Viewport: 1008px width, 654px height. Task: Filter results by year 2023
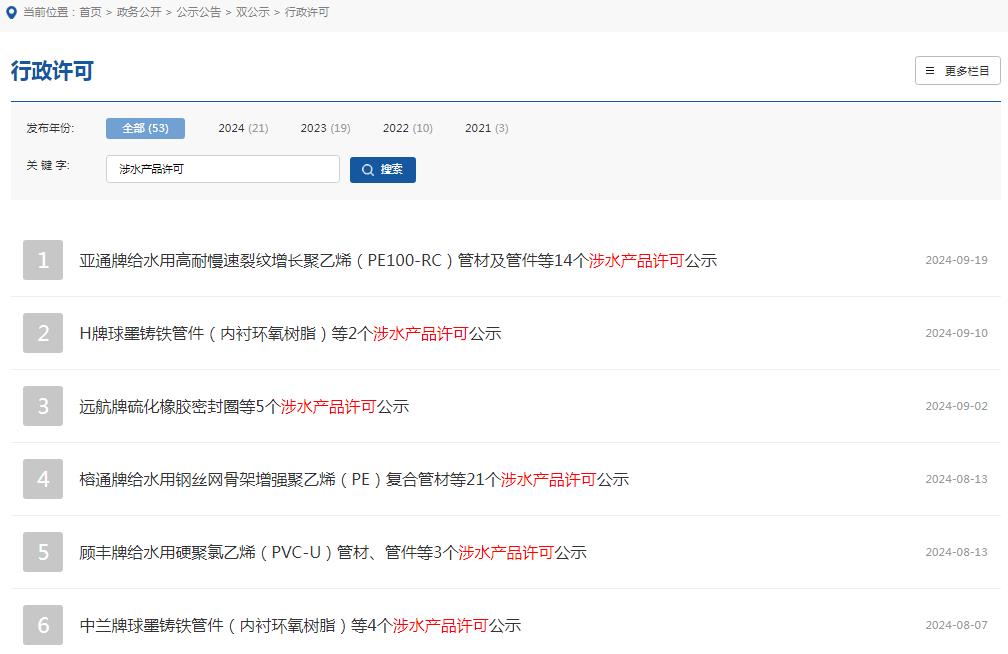[x=325, y=128]
